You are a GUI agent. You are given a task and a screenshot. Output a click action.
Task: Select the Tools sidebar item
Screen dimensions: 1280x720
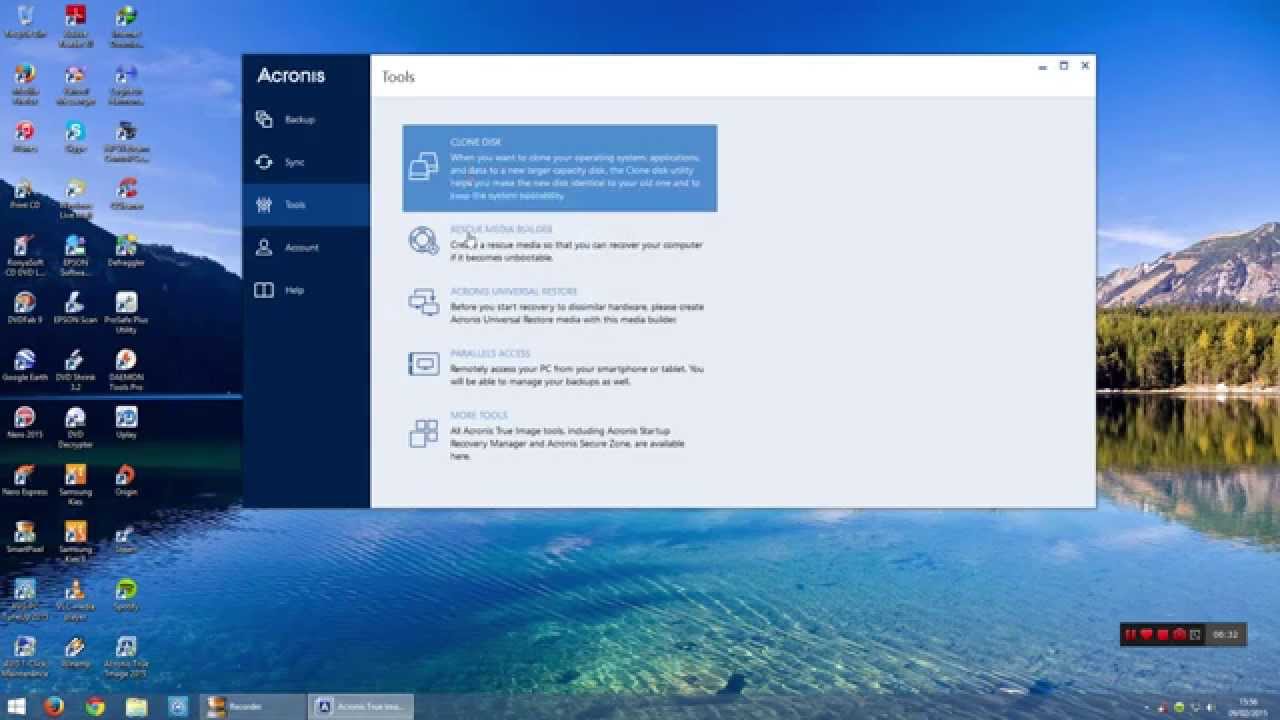pos(306,205)
